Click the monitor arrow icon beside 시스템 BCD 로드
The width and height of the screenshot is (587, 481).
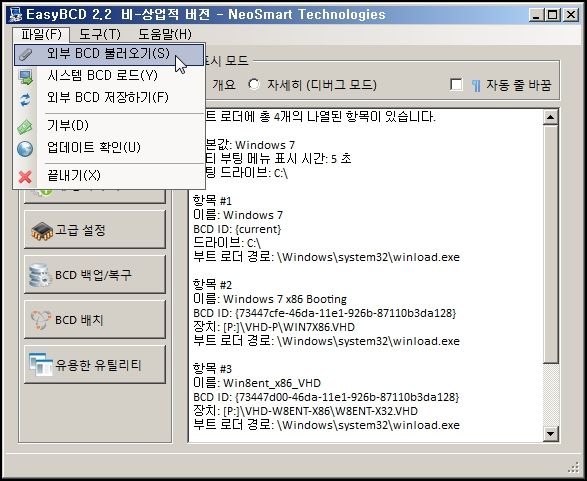25,77
